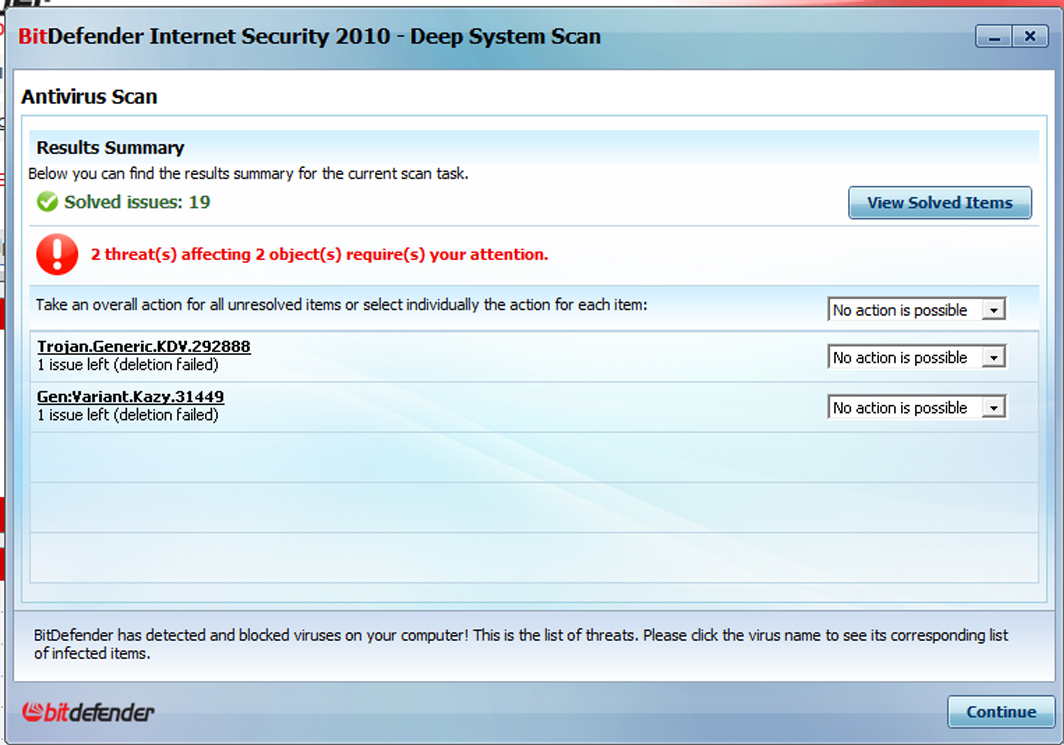Close the Deep System Scan window
The height and width of the screenshot is (745, 1064).
(x=1030, y=36)
